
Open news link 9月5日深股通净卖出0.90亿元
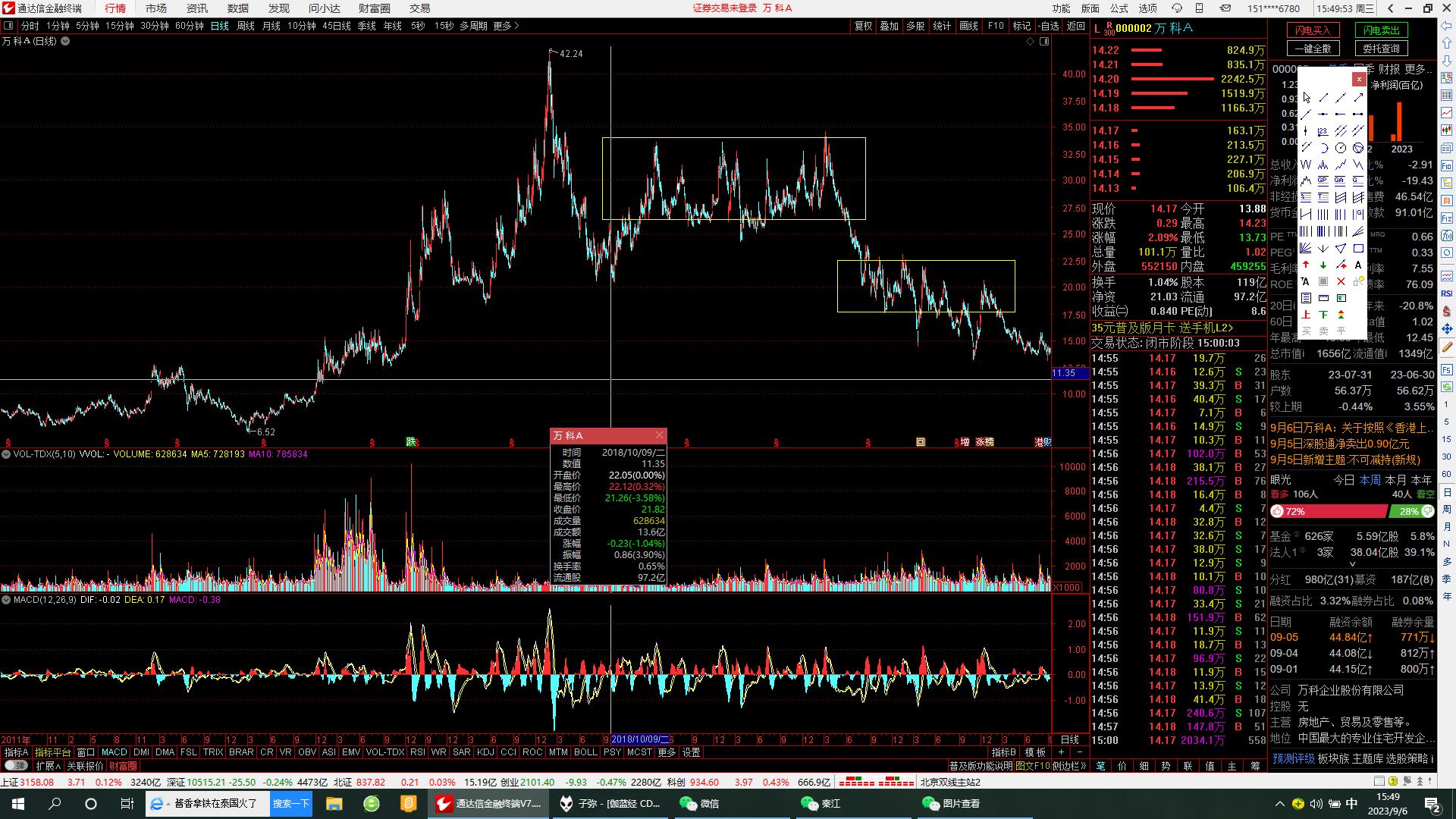pyautogui.click(x=1340, y=444)
